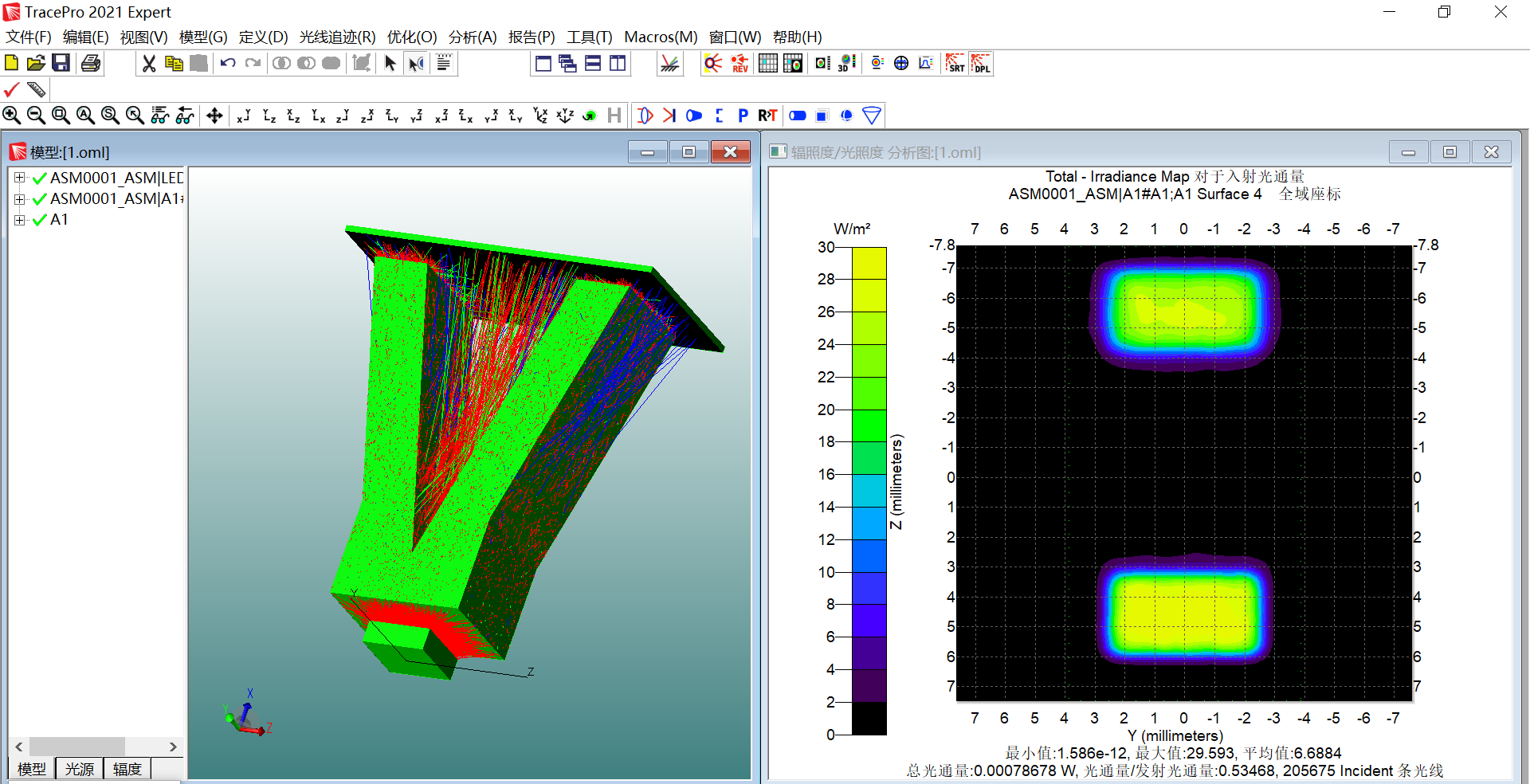Switch to the 辐度 tab

[x=127, y=769]
